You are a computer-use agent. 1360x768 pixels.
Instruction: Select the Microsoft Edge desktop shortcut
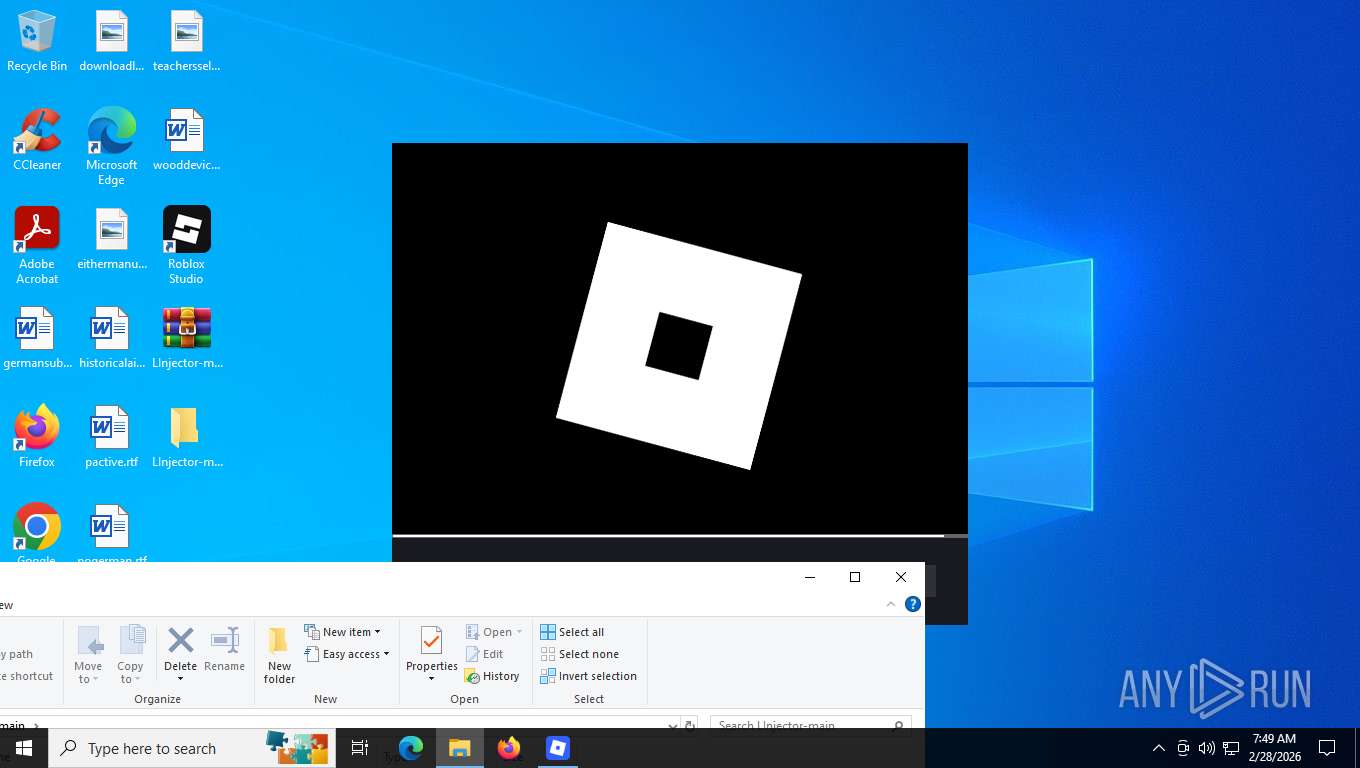[x=111, y=146]
